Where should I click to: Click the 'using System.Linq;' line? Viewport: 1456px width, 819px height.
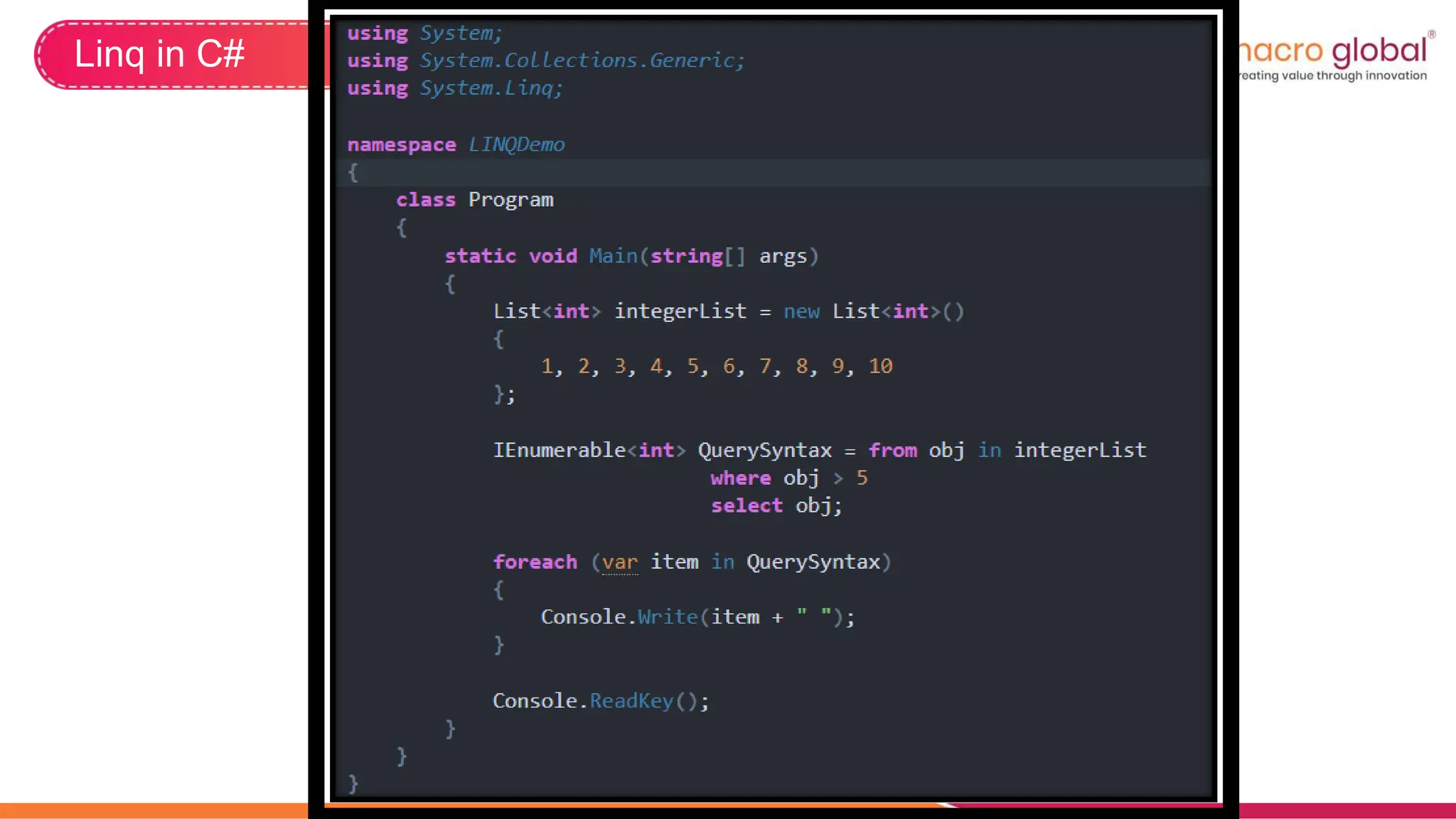point(455,88)
